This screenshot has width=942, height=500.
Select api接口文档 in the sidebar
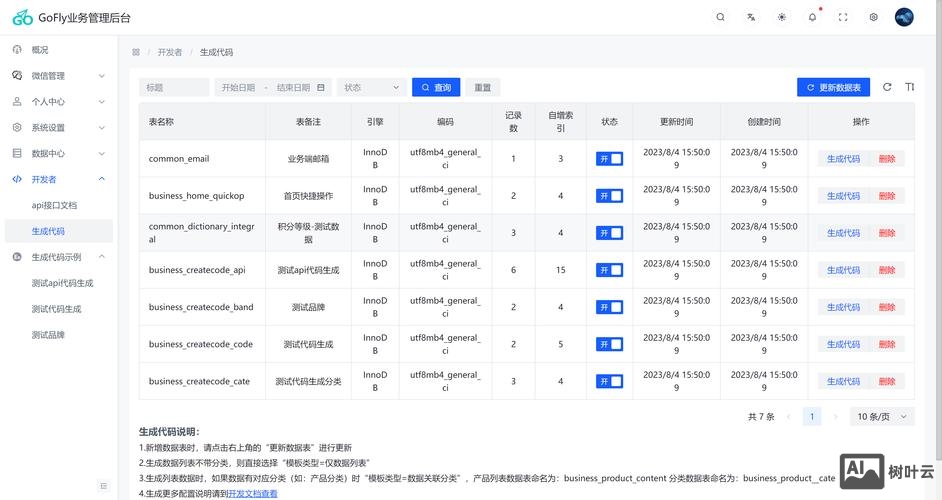[54, 205]
